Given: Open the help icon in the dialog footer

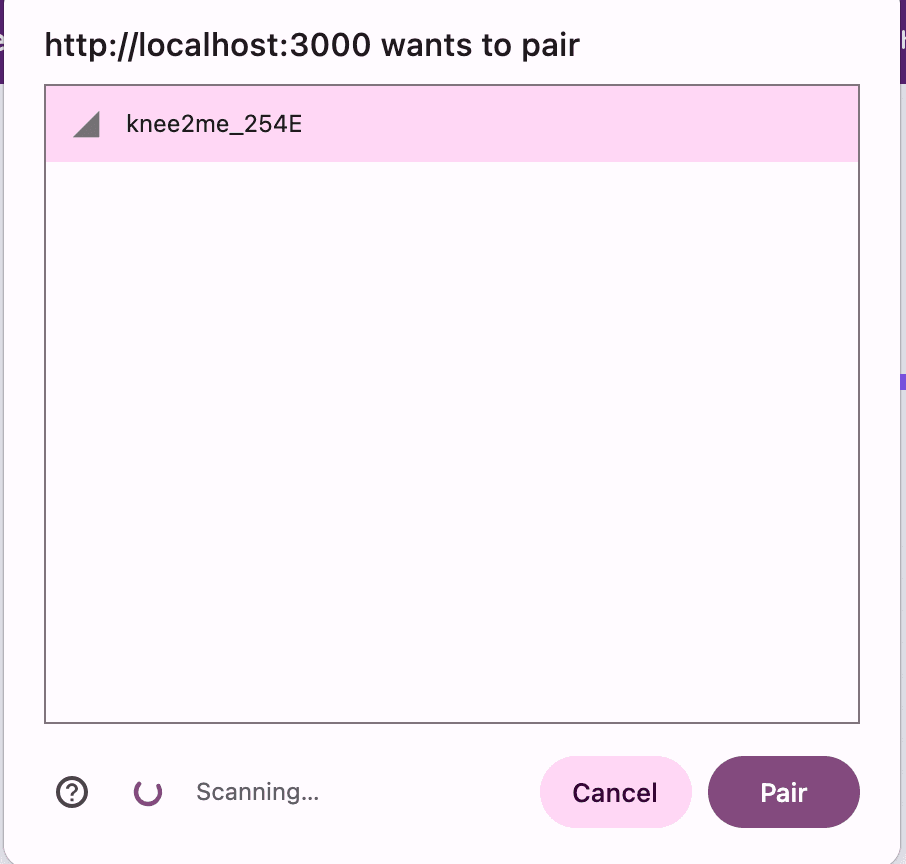Looking at the screenshot, I should click(x=71, y=792).
